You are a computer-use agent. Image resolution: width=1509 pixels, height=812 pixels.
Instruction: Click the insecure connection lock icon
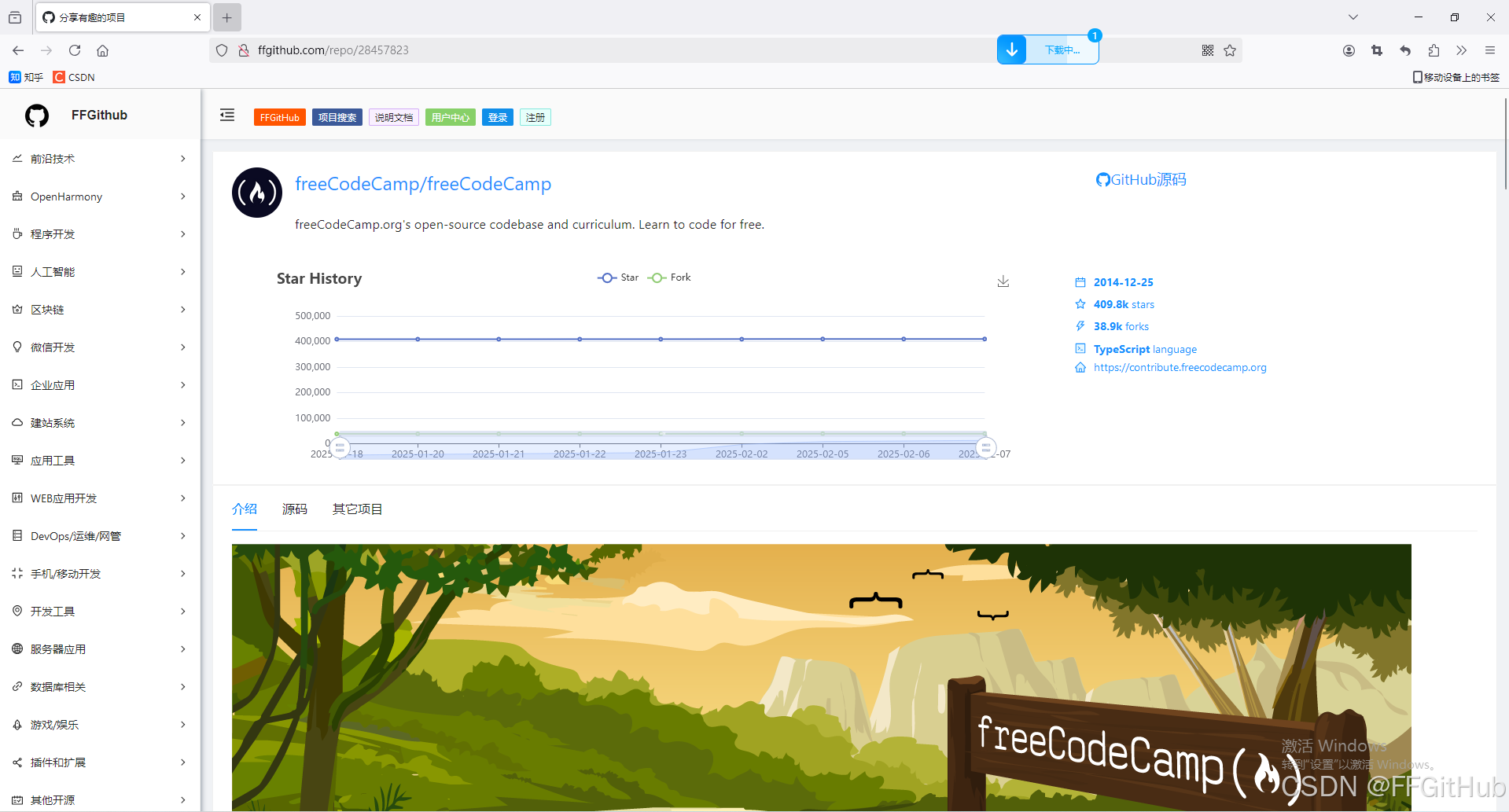point(244,50)
